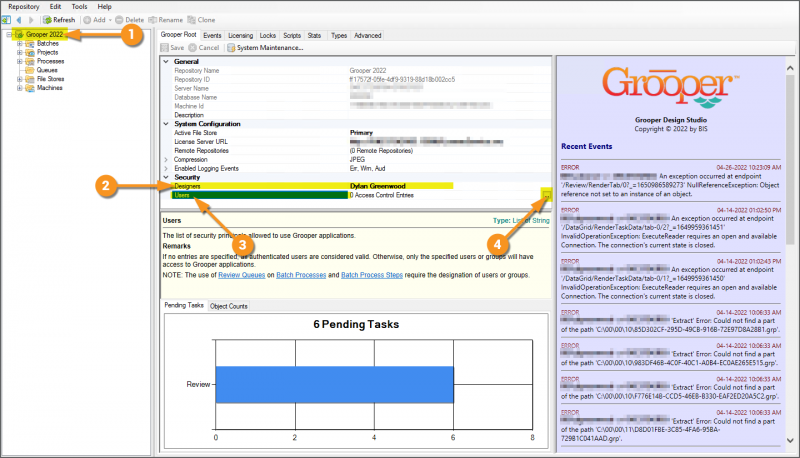Open the Batch Process Steps help link

coord(372,275)
